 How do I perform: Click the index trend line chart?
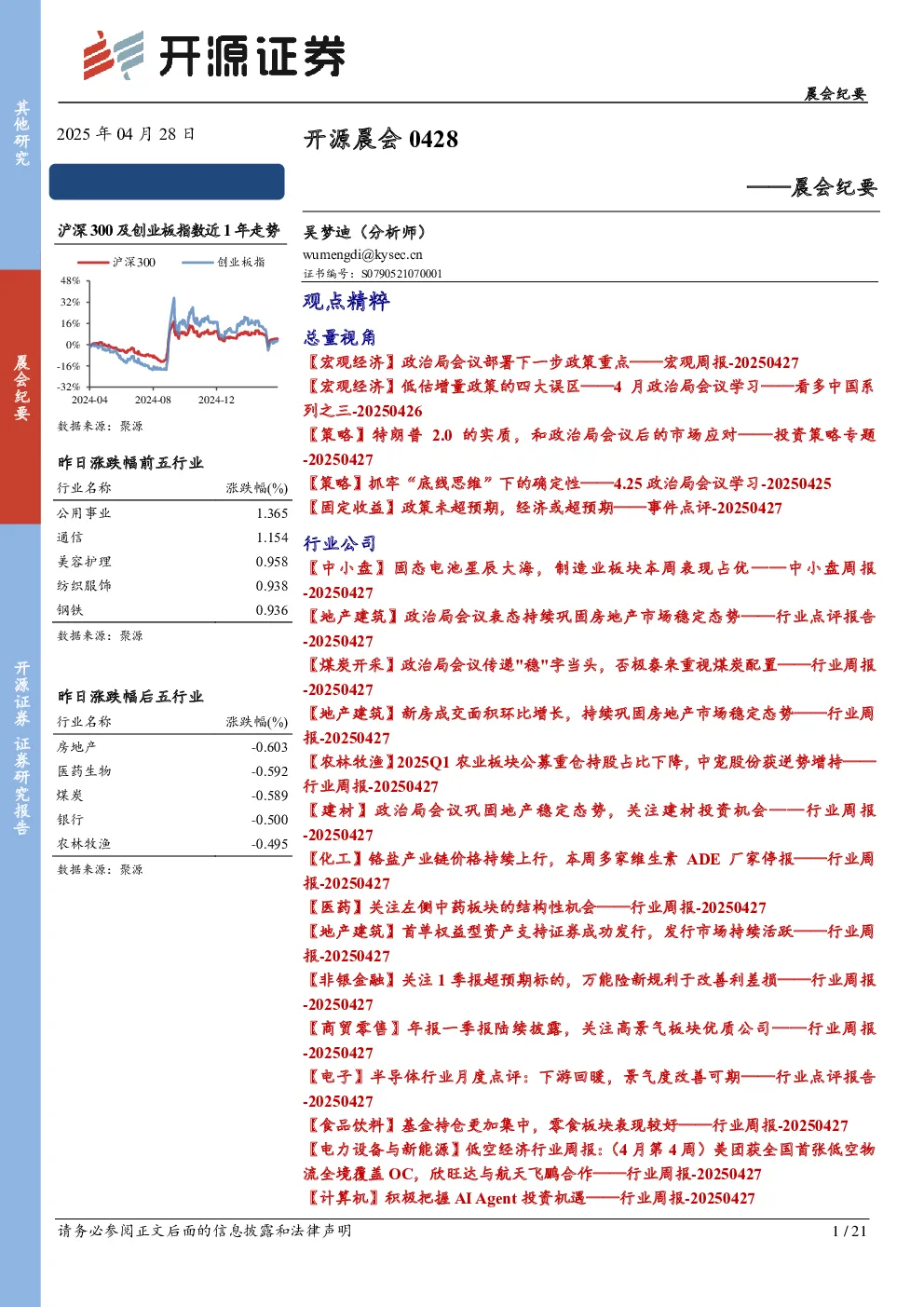[x=182, y=334]
